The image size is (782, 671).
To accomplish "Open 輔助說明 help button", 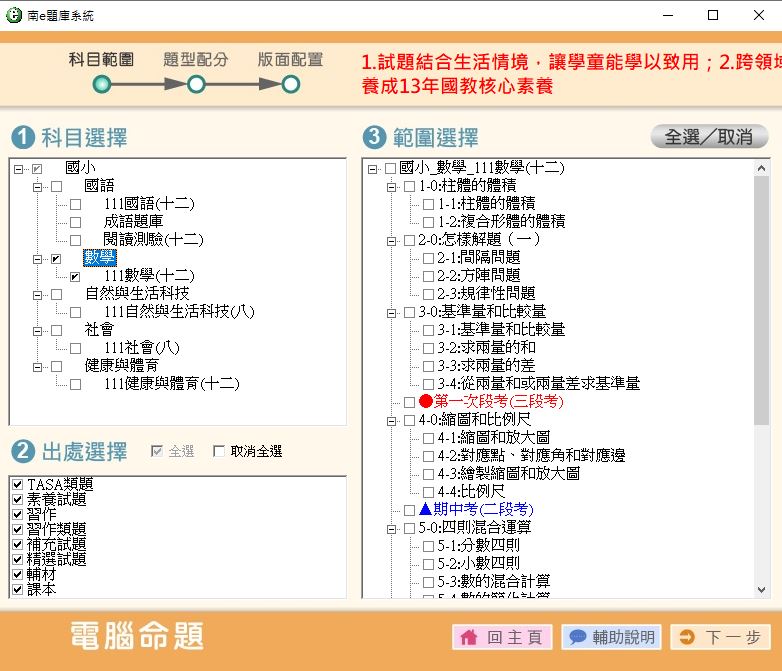I will coord(611,637).
